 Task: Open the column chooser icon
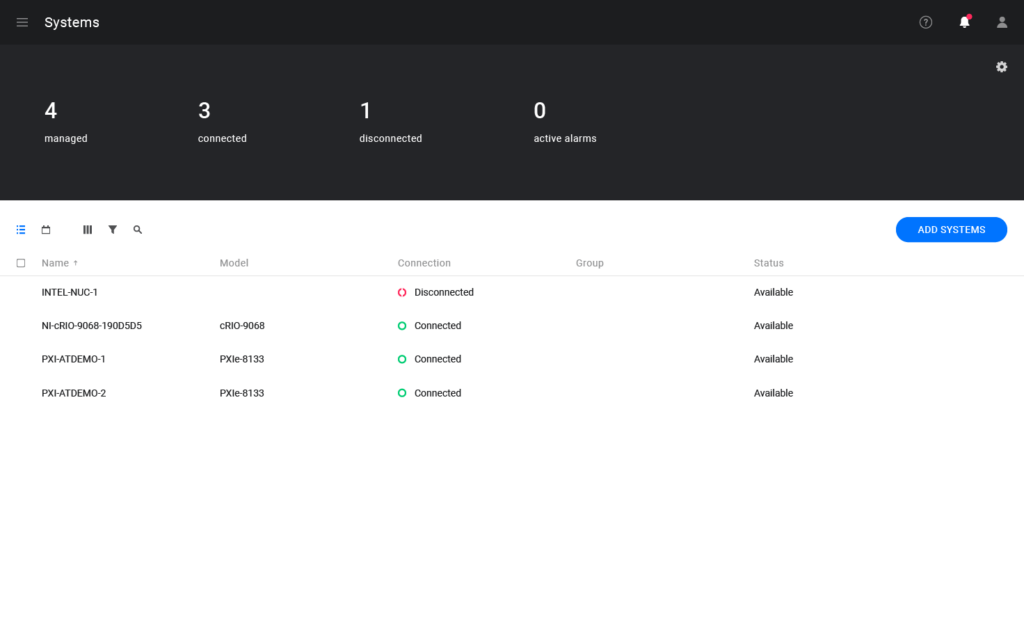tap(88, 229)
